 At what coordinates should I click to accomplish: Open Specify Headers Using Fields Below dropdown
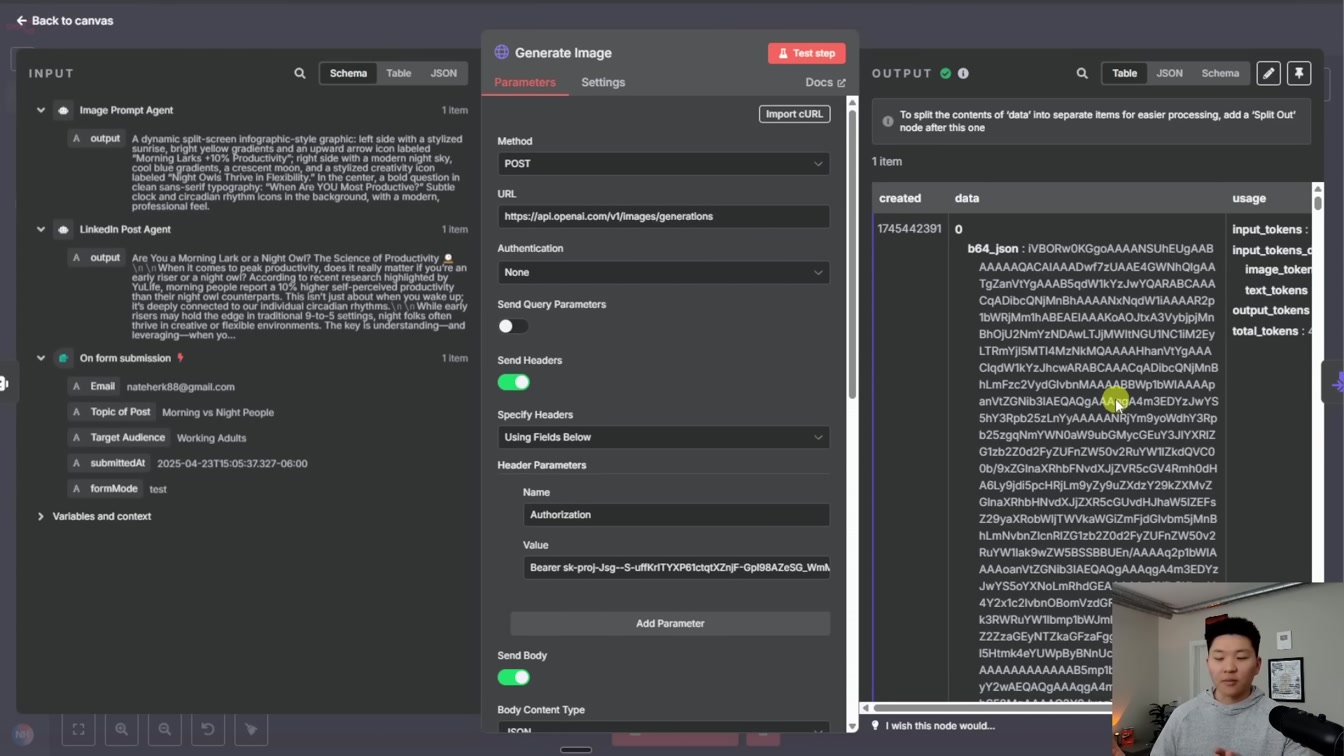point(664,437)
